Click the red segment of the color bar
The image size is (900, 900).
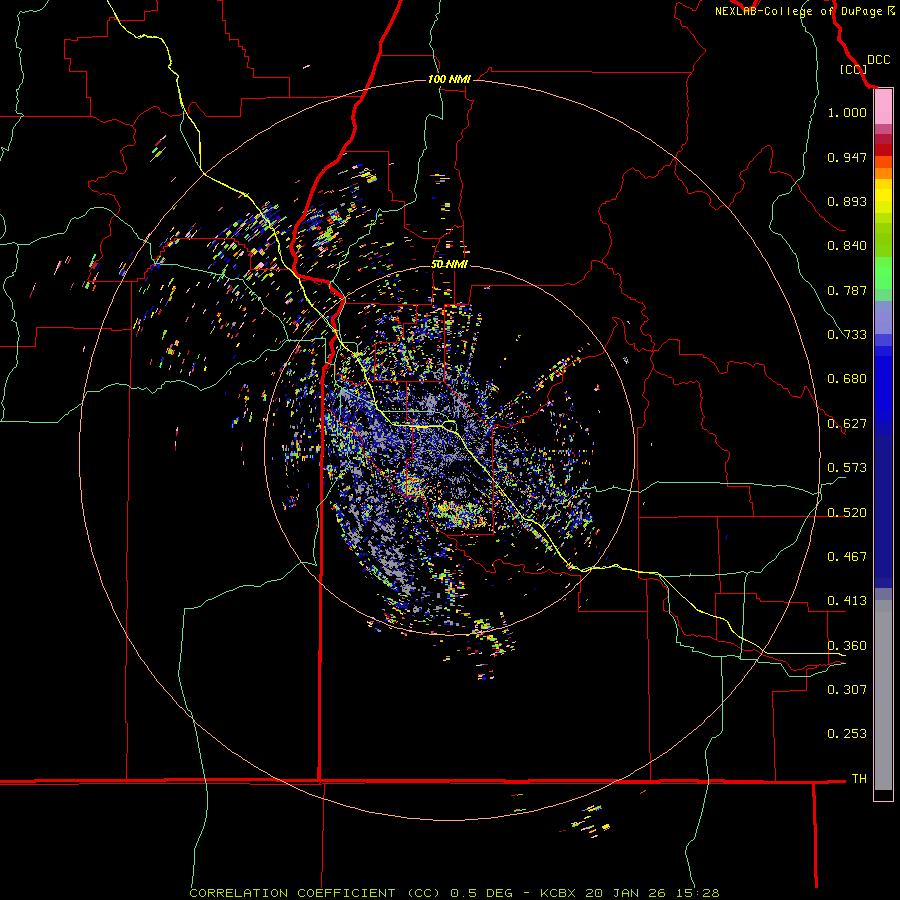coord(883,149)
